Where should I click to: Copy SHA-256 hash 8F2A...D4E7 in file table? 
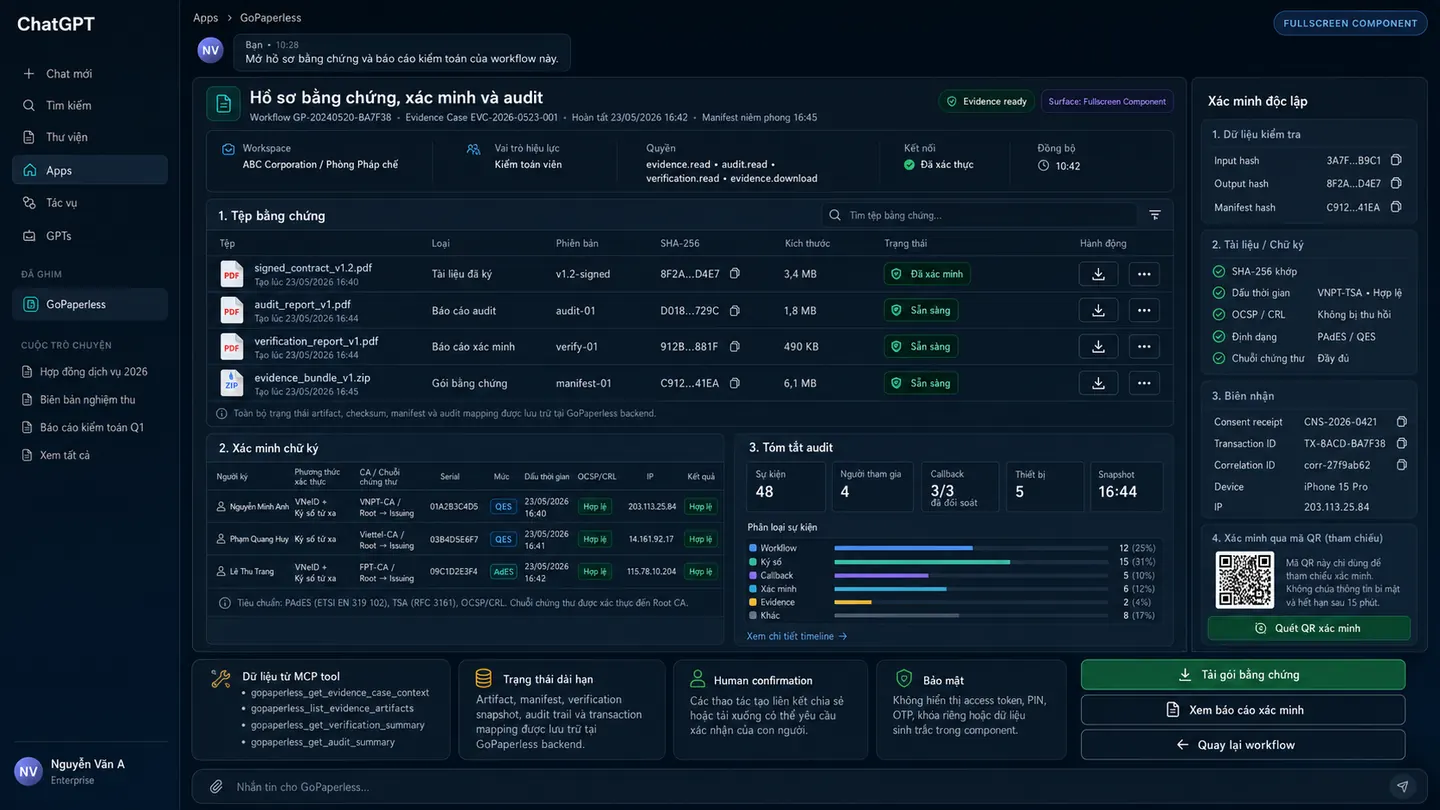[x=735, y=274]
